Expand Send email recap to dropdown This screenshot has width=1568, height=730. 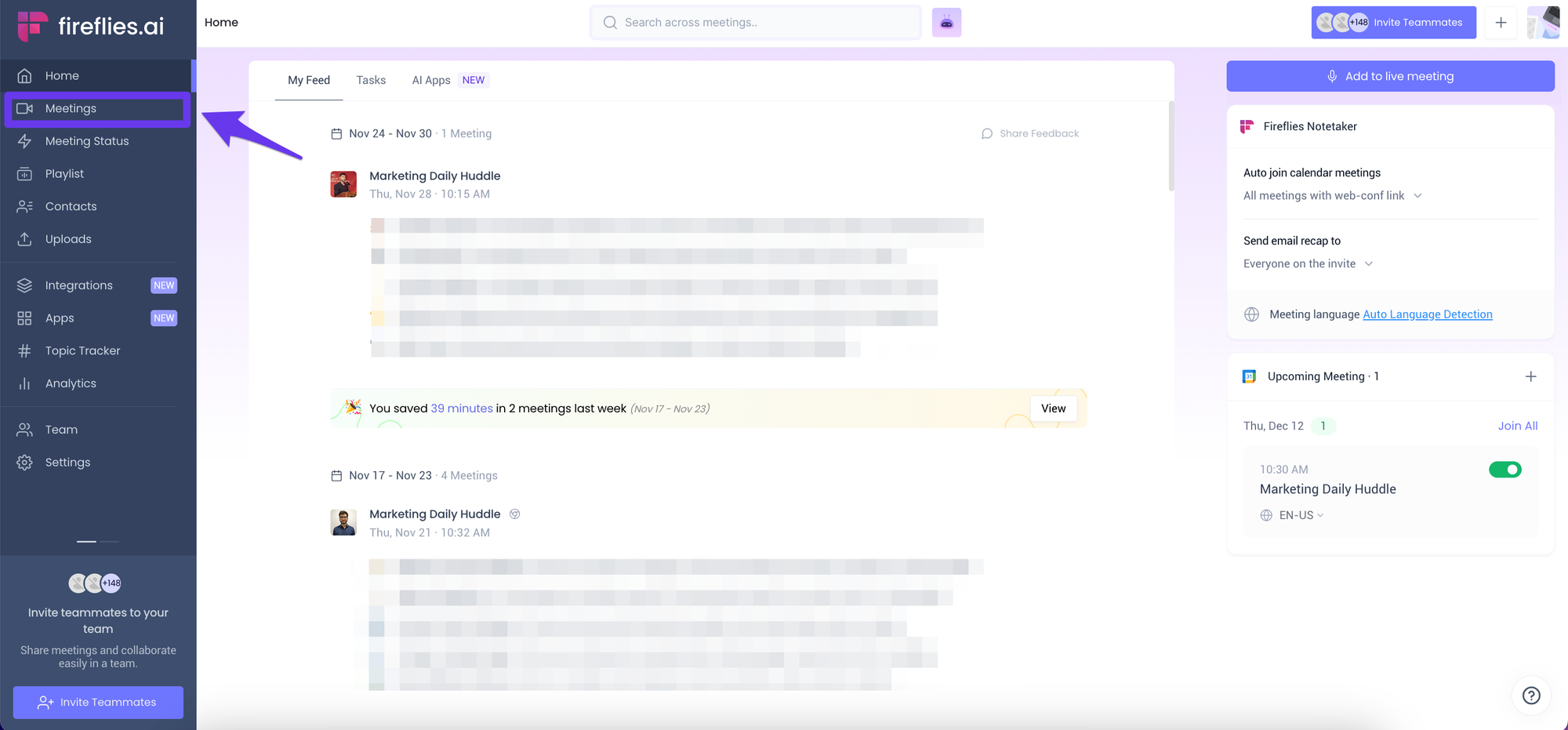tap(1308, 264)
